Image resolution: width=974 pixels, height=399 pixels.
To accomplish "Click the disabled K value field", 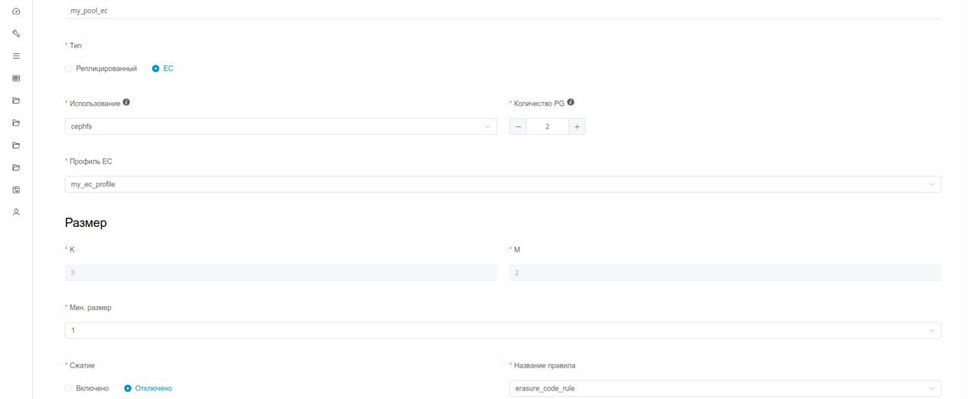I will [x=281, y=273].
